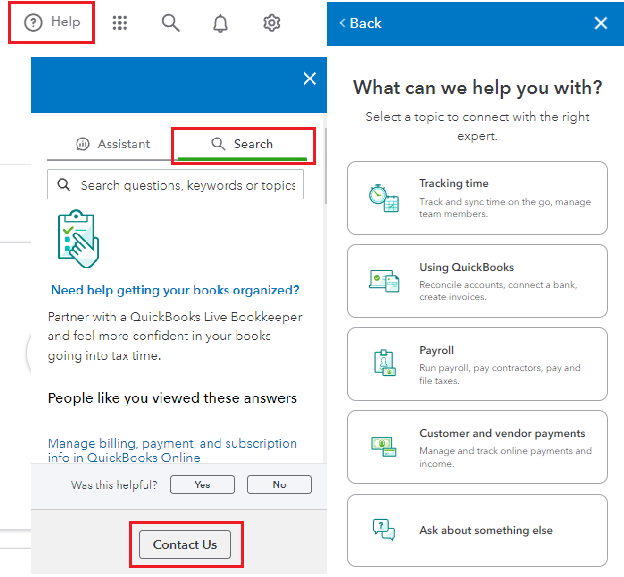Switch to the Assistant tab
Viewport: 624px width, 577px height.
click(x=113, y=144)
